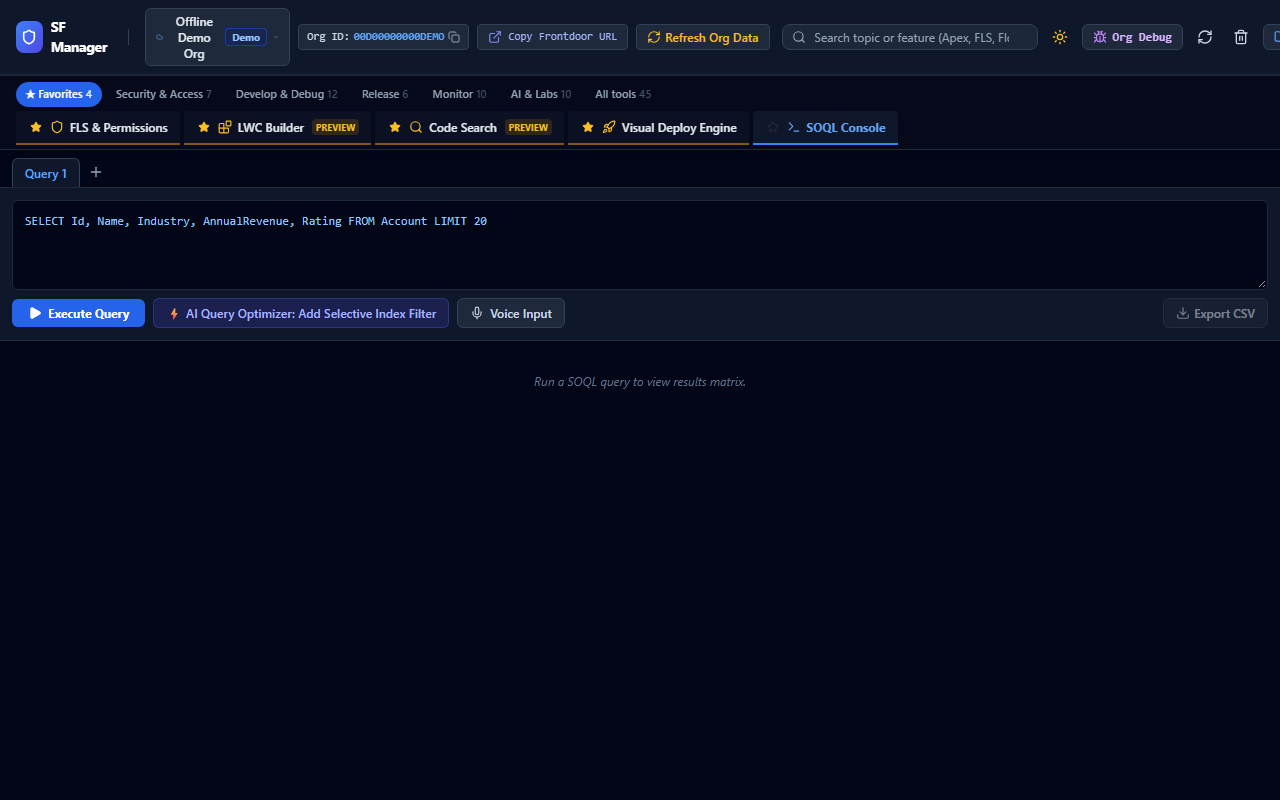Click the trash can icon in header

point(1241,37)
